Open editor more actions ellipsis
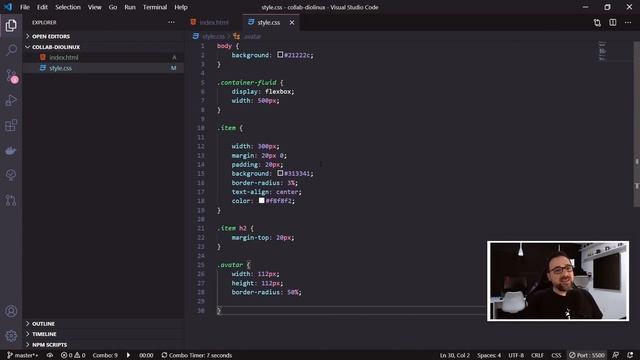 [x=628, y=22]
